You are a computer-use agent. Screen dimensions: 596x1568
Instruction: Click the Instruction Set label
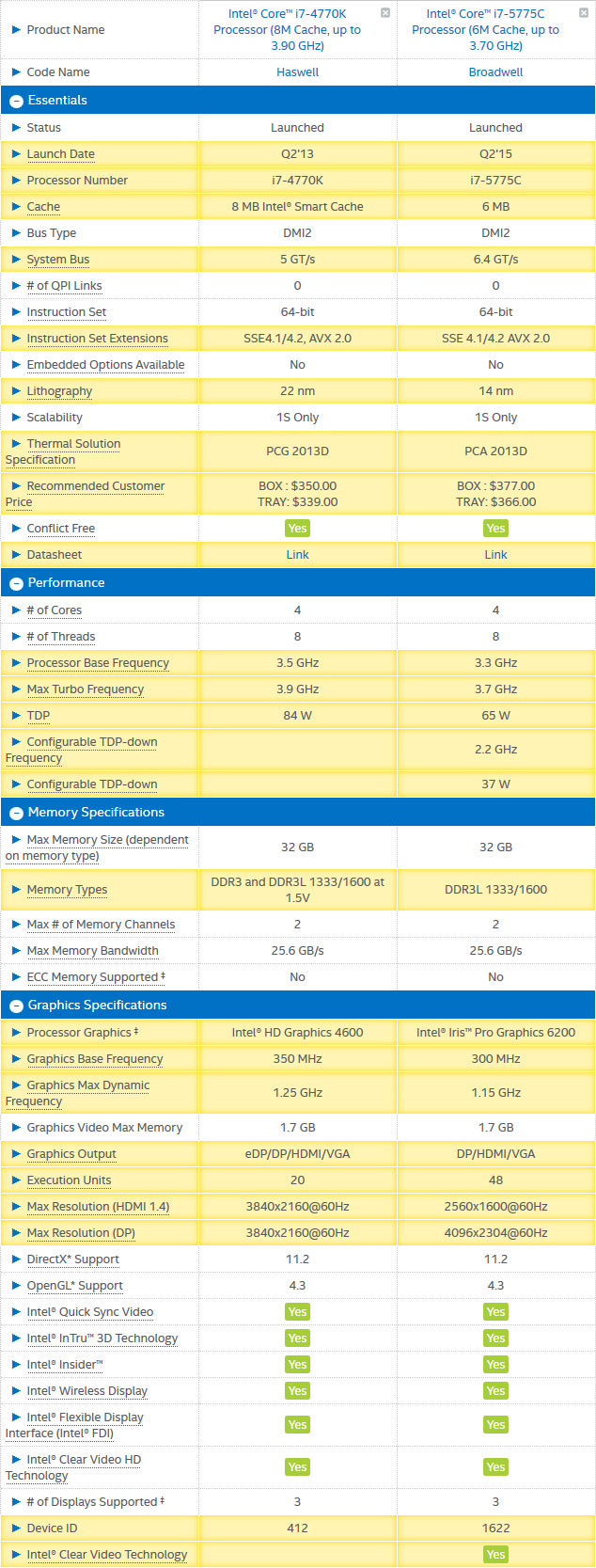[66, 312]
